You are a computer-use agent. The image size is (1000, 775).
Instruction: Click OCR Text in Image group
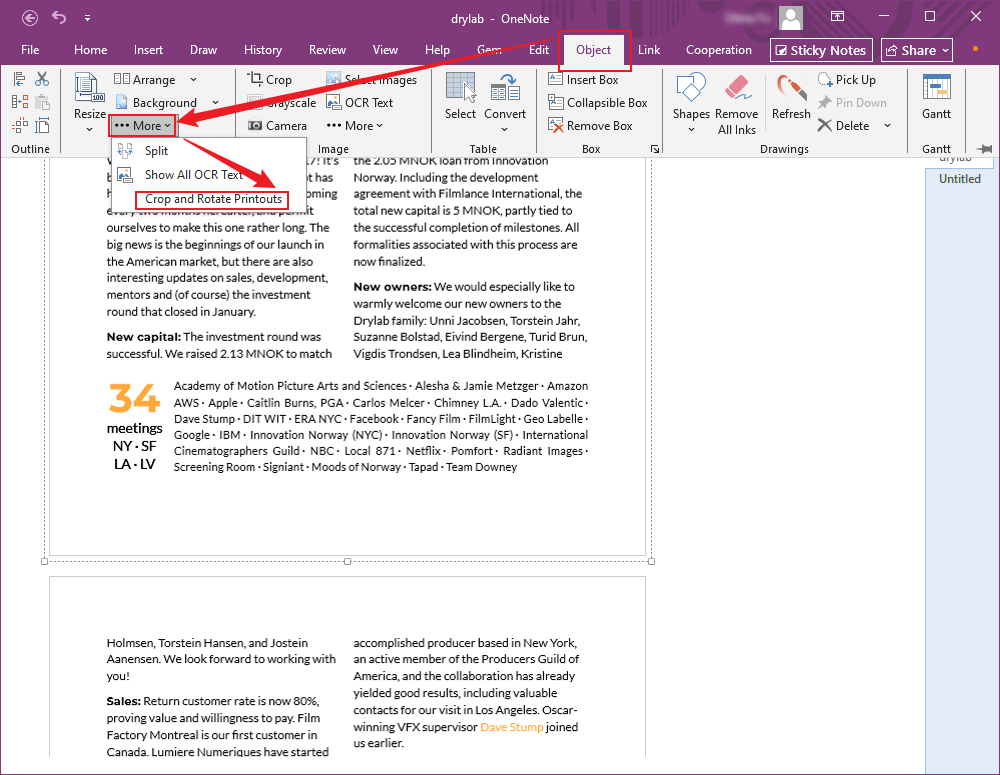(360, 102)
